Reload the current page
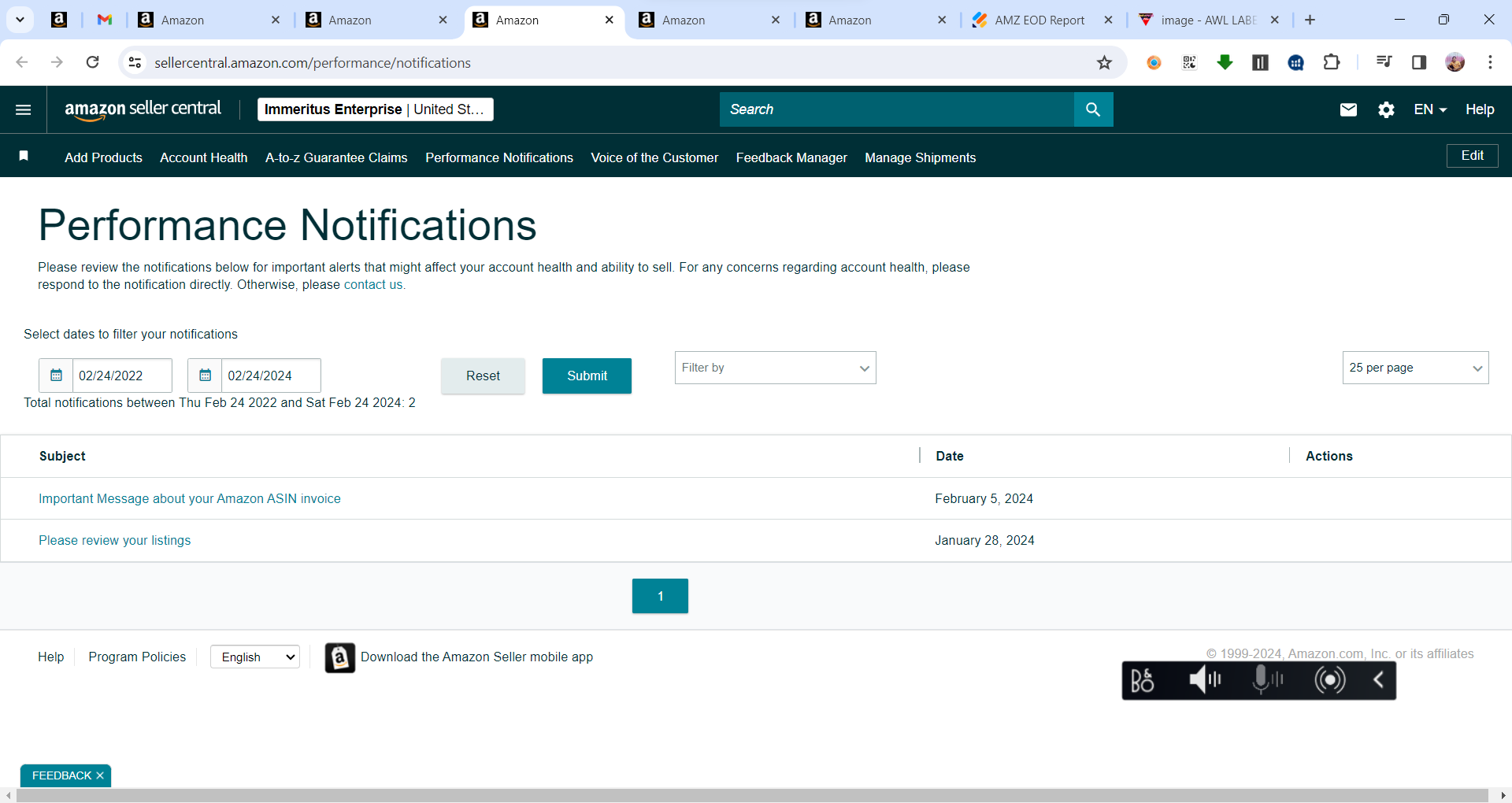This screenshot has height=803, width=1512. 92,62
